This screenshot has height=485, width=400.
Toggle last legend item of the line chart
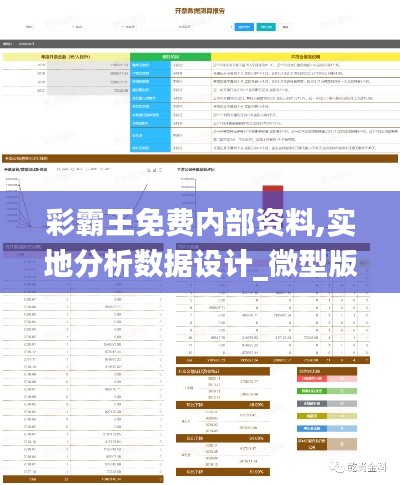point(105,170)
